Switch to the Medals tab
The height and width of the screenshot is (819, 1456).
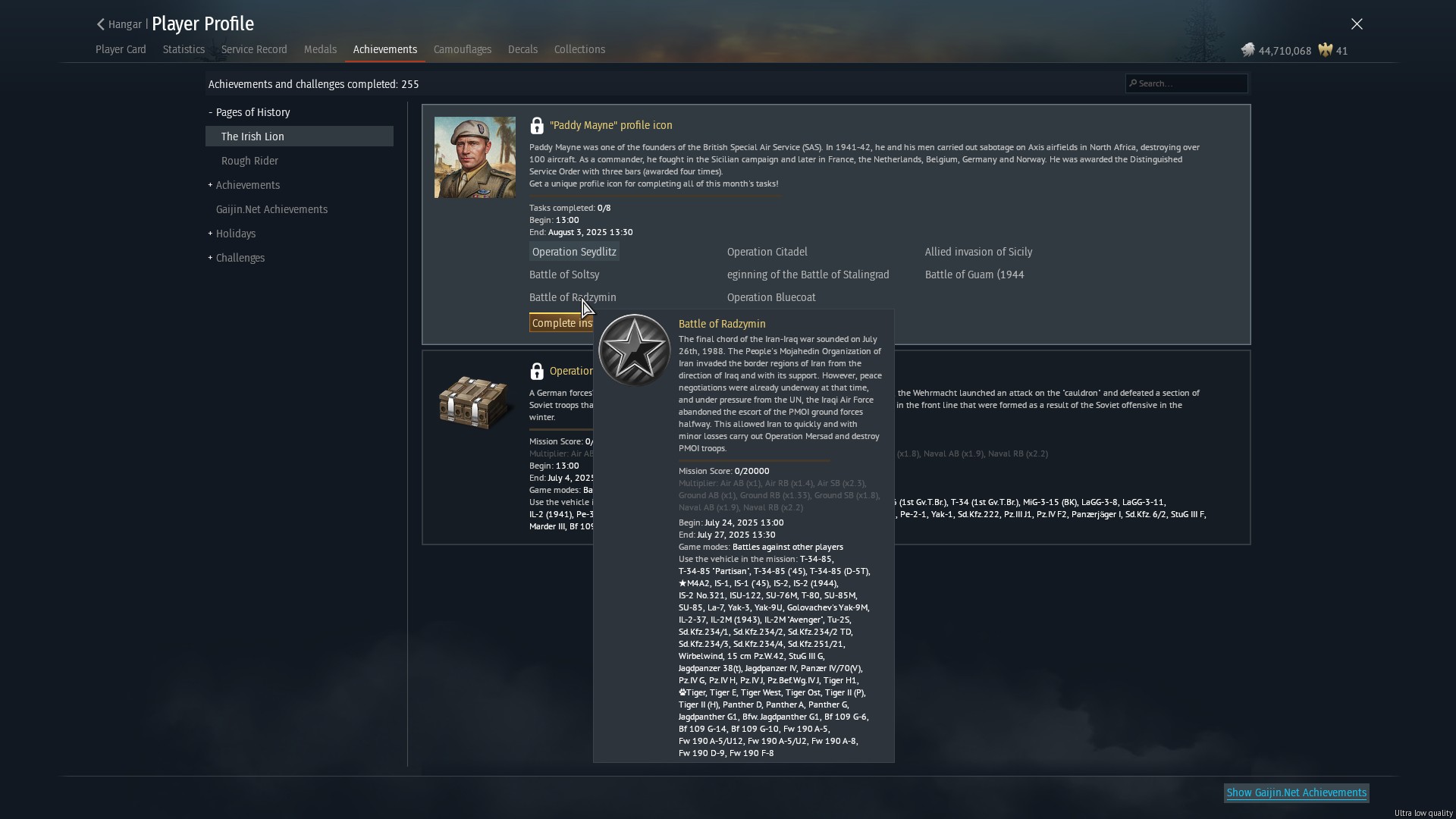pos(320,49)
